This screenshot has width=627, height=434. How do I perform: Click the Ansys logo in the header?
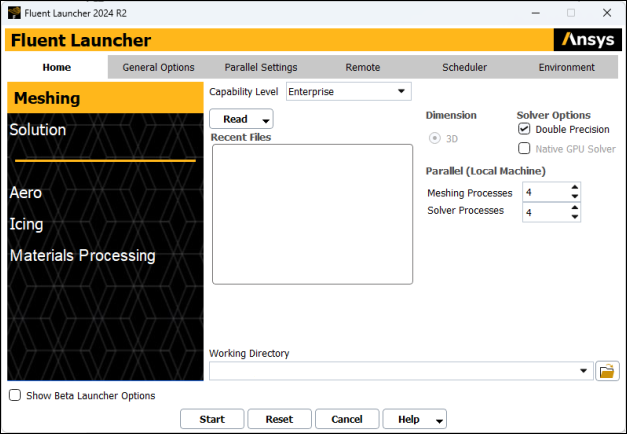pos(587,40)
